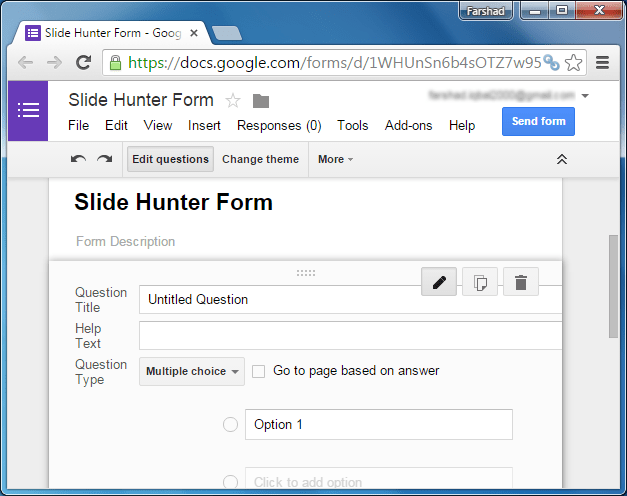Expand the More dropdown
The image size is (627, 496).
pyautogui.click(x=335, y=159)
